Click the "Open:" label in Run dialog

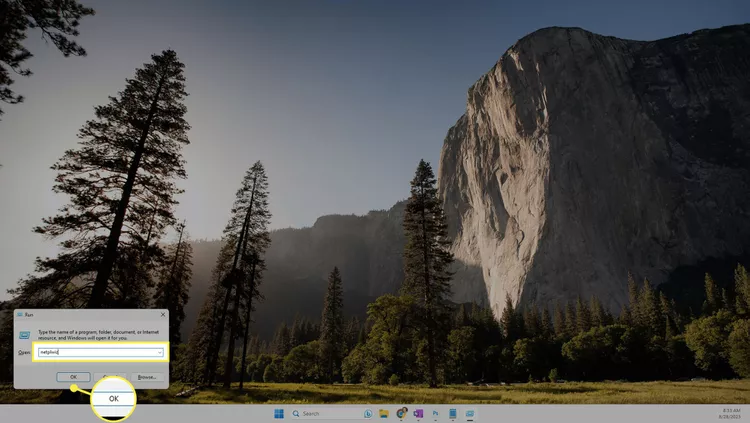(x=24, y=353)
